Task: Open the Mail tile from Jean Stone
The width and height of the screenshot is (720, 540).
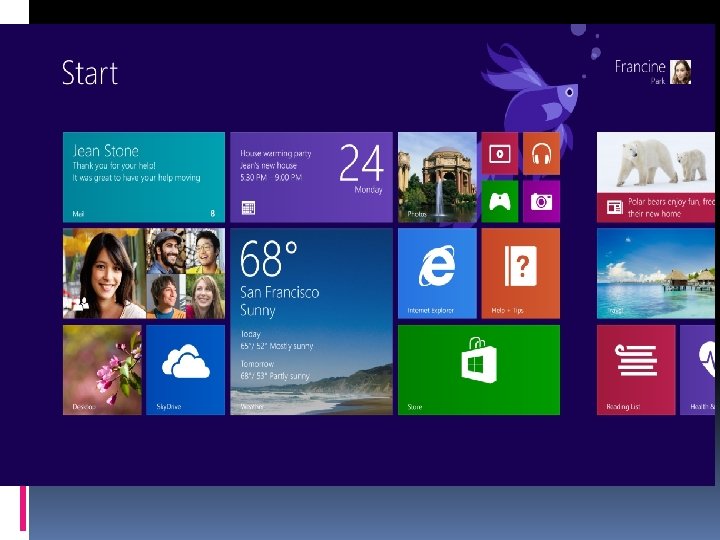Action: [144, 177]
